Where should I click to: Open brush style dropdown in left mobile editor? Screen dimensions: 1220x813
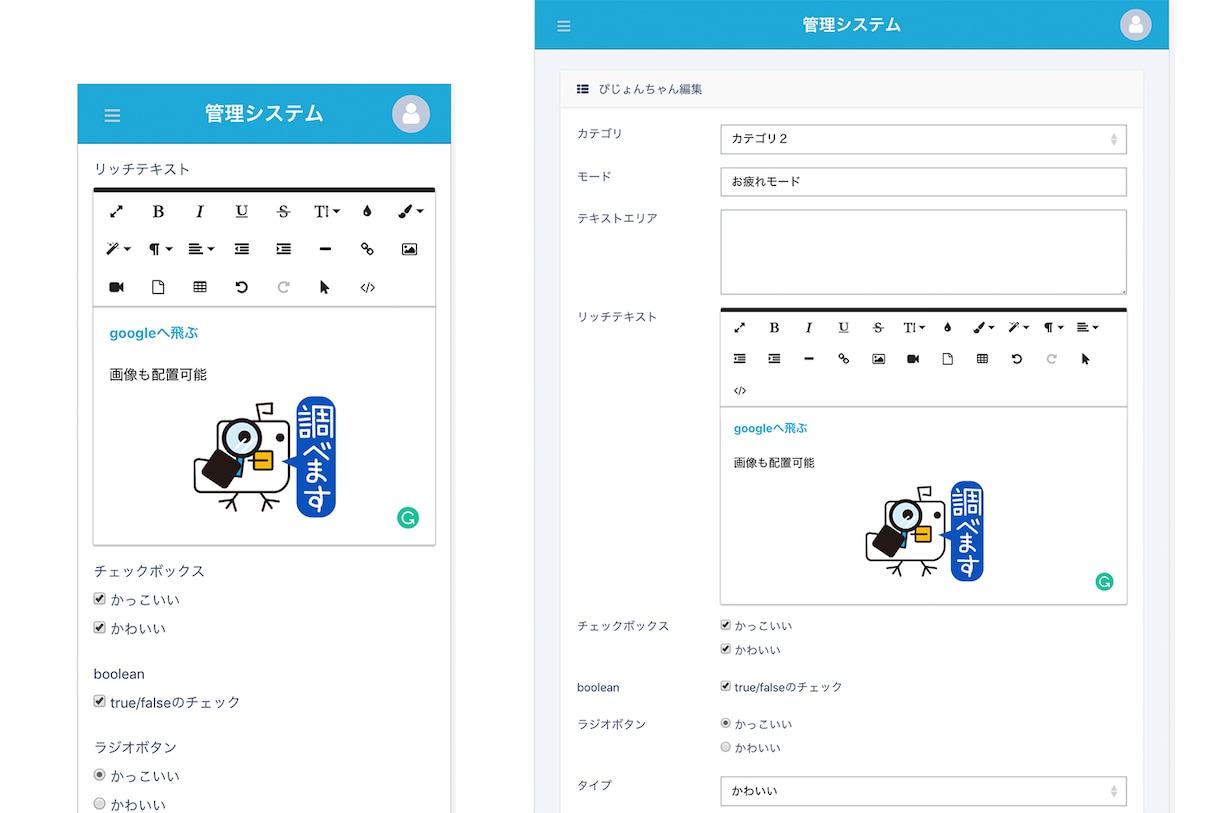click(x=410, y=211)
